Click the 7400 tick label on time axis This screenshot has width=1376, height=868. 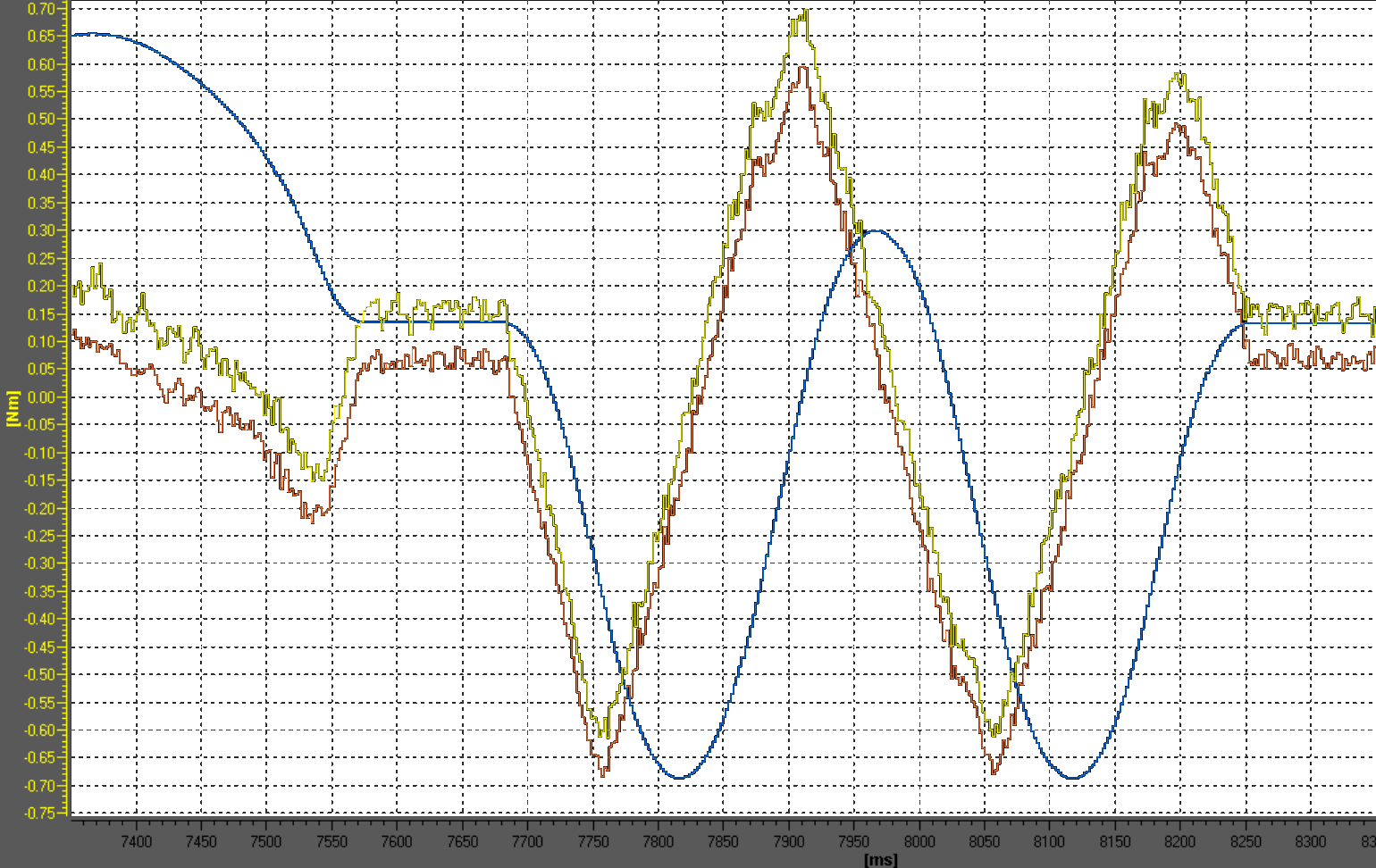(x=137, y=839)
